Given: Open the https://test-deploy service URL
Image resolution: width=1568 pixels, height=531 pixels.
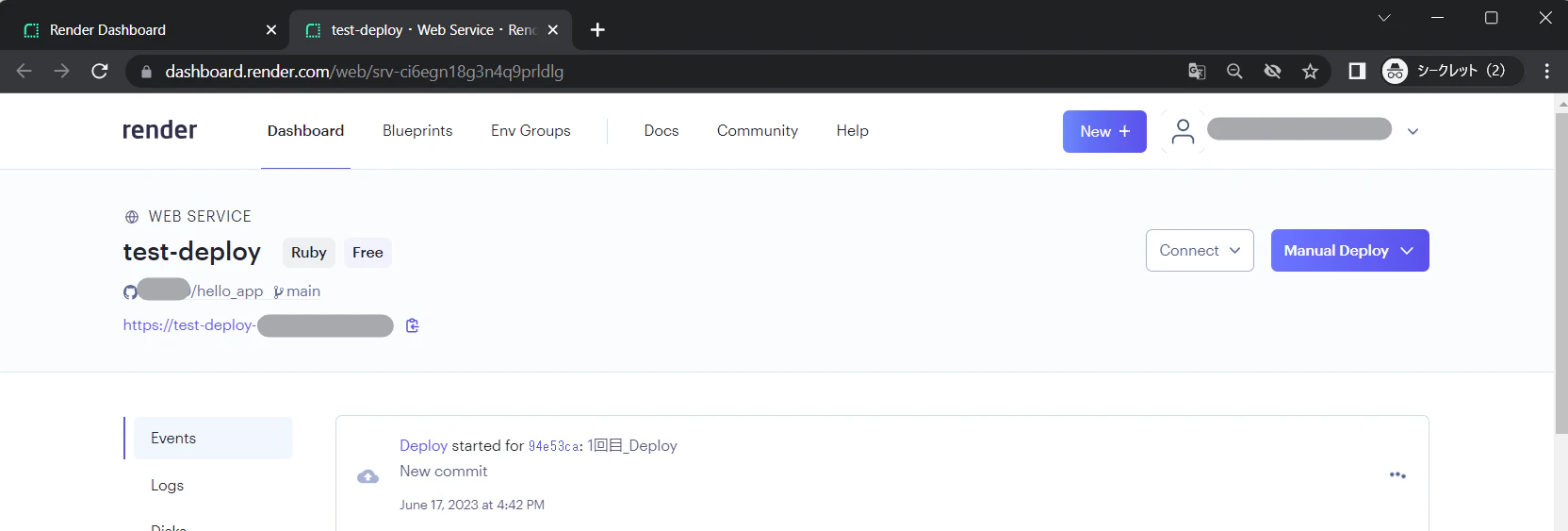Looking at the screenshot, I should [258, 325].
